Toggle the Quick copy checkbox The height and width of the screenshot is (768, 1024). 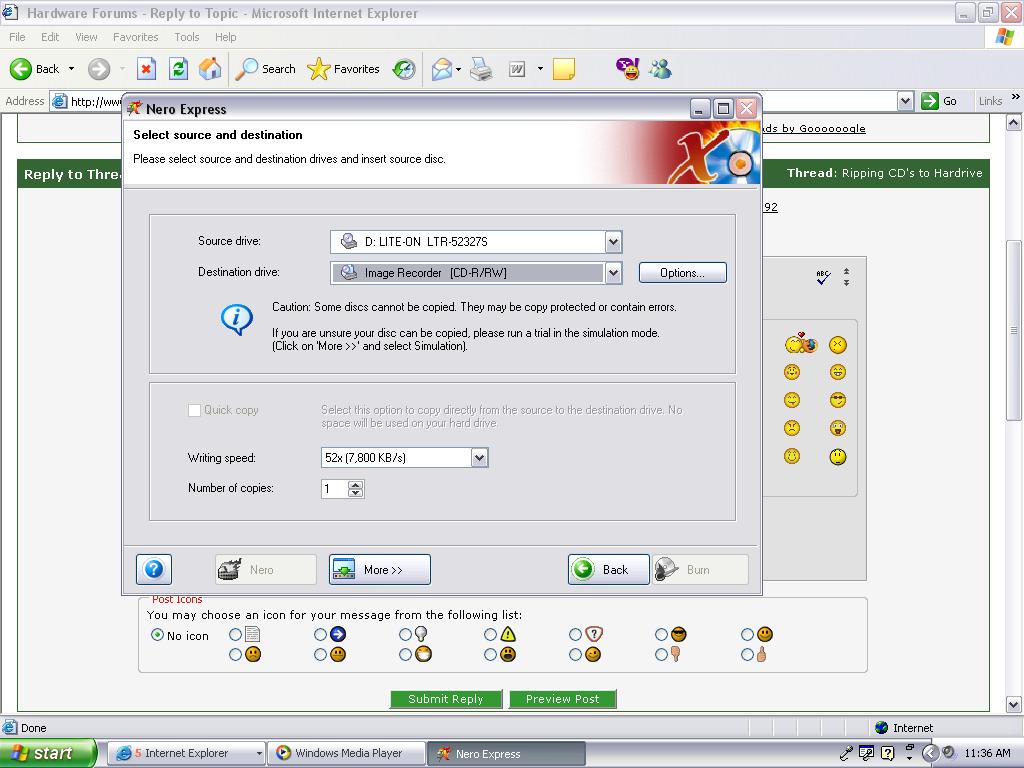194,410
